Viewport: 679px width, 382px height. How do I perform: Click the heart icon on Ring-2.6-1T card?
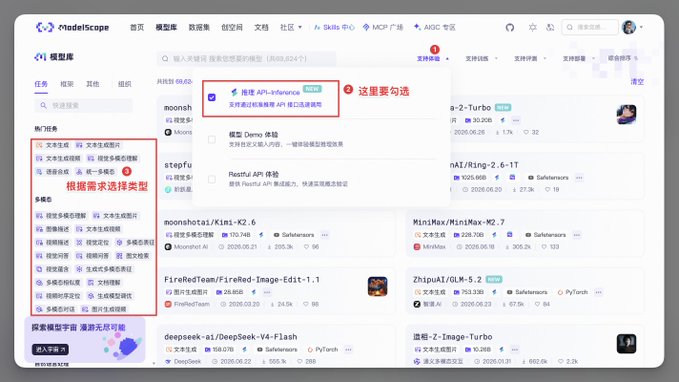pyautogui.click(x=548, y=190)
